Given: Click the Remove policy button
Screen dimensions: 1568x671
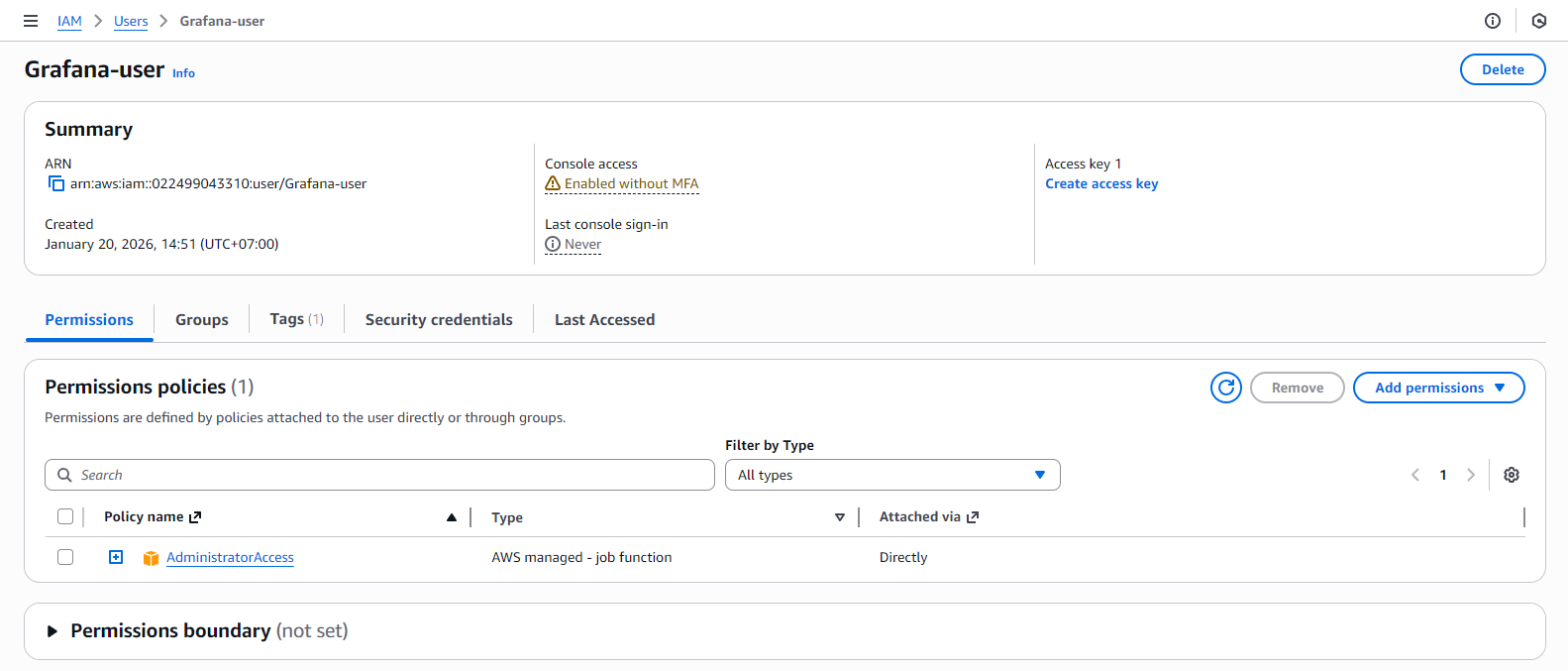Looking at the screenshot, I should click(1298, 388).
